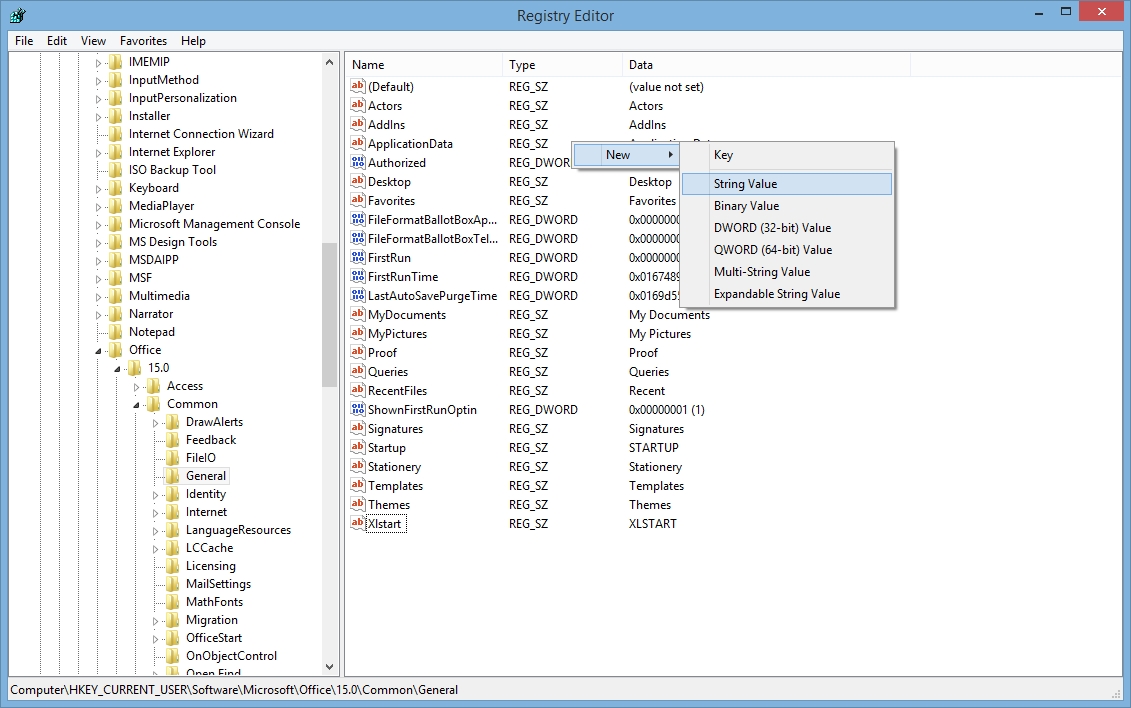Viewport: 1131px width, 708px height.
Task: Open the Favorites menu
Action: 144,40
